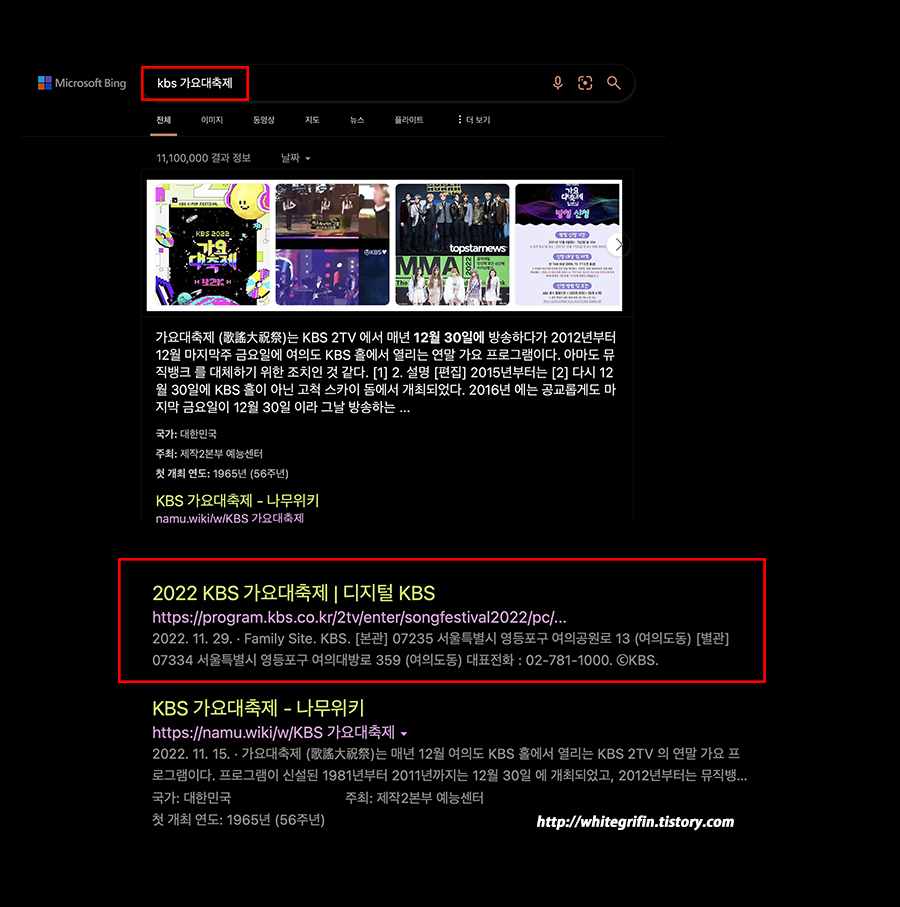
Task: Open 2022 KBS 가요대축제 | 디지털 KBS result
Action: pyautogui.click(x=293, y=593)
